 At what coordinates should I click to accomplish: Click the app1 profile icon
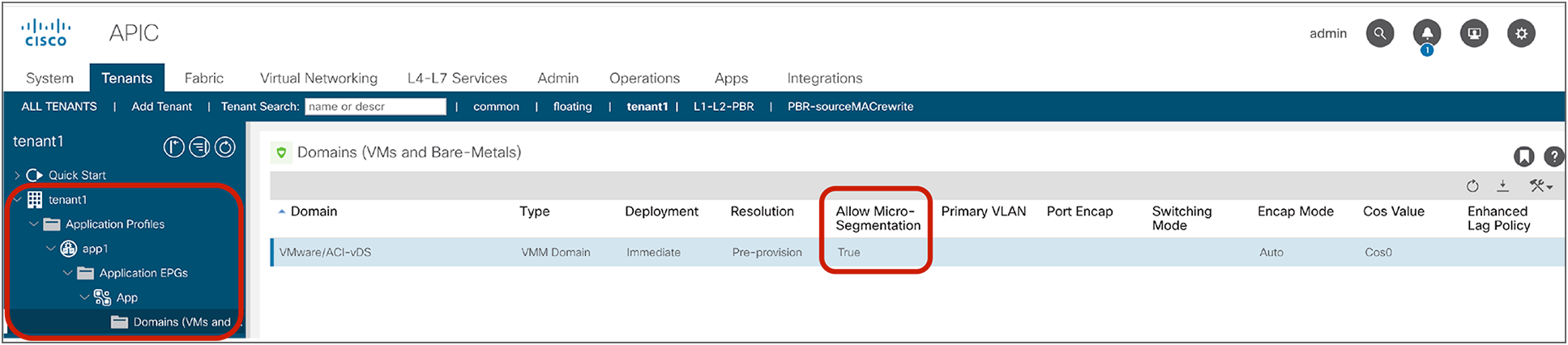[x=69, y=249]
